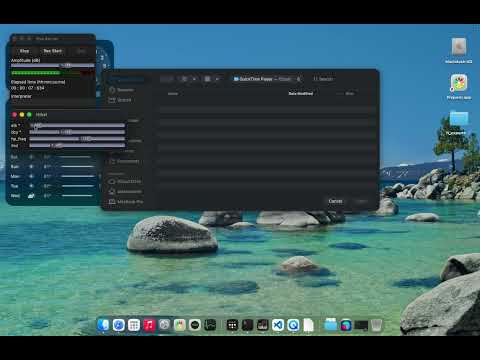
Task: Cancel the open file dialog
Action: point(335,201)
